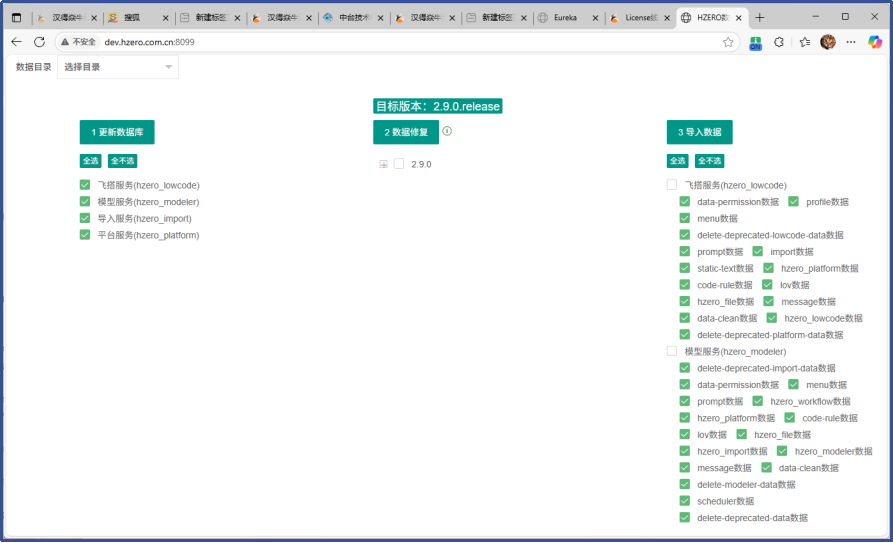Click the info icon beside 数据修复
This screenshot has width=893, height=543.
pyautogui.click(x=447, y=131)
